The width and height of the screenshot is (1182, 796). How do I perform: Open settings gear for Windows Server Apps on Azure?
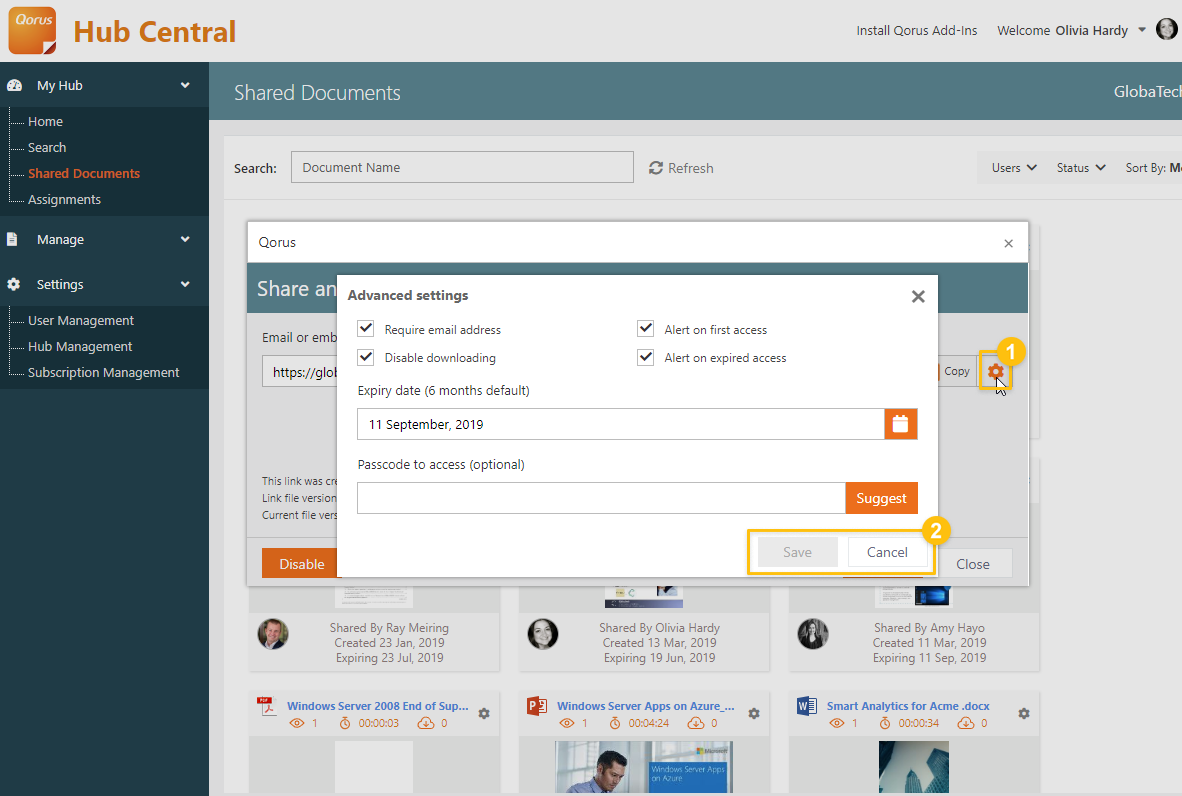pos(754,713)
